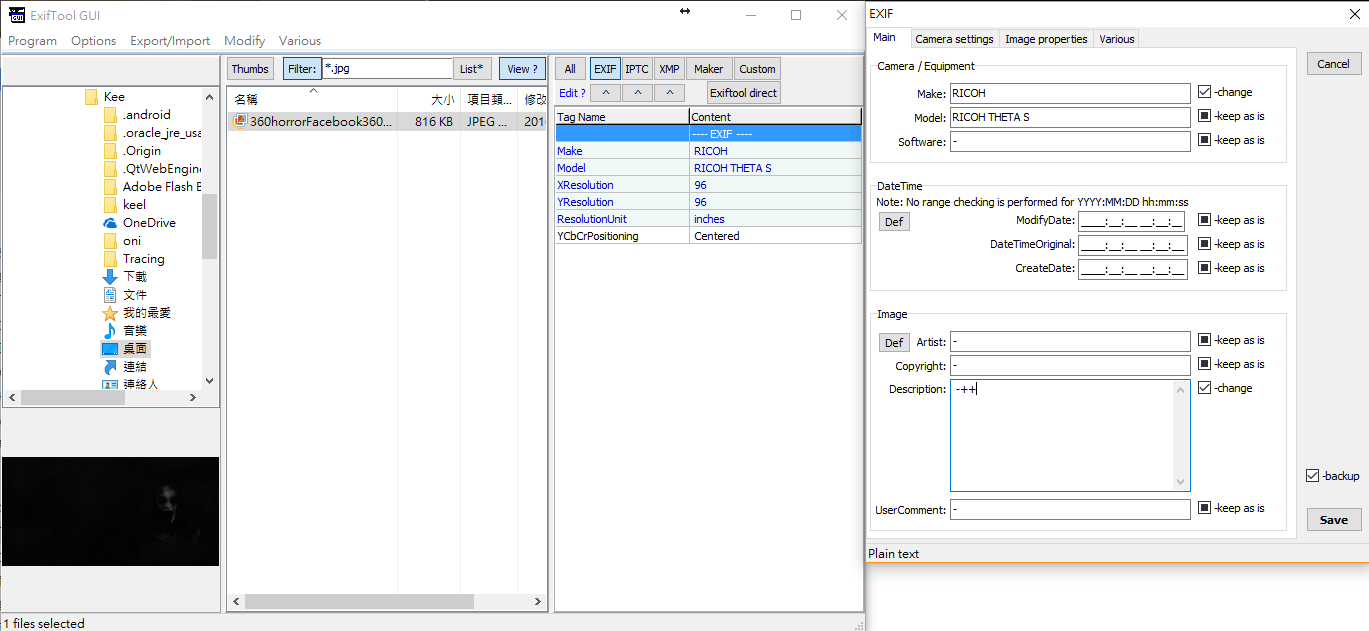Click the 音樂 music note icon
1369x631 pixels.
point(110,331)
